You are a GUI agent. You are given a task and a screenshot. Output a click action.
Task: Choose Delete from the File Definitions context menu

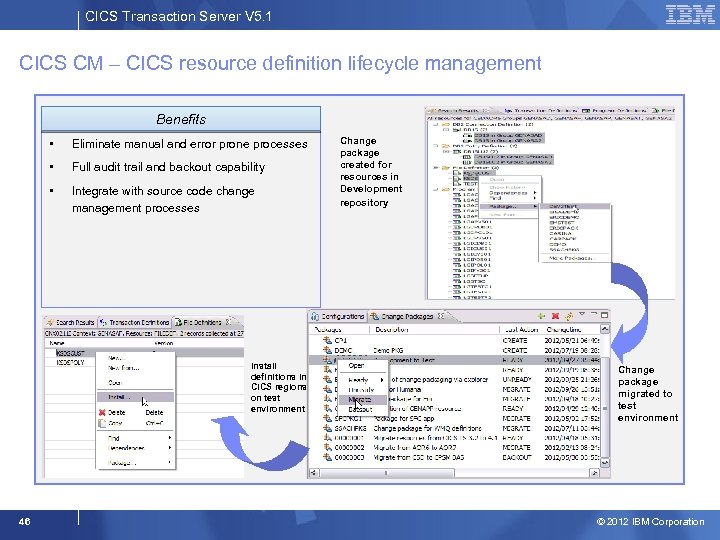(x=135, y=412)
